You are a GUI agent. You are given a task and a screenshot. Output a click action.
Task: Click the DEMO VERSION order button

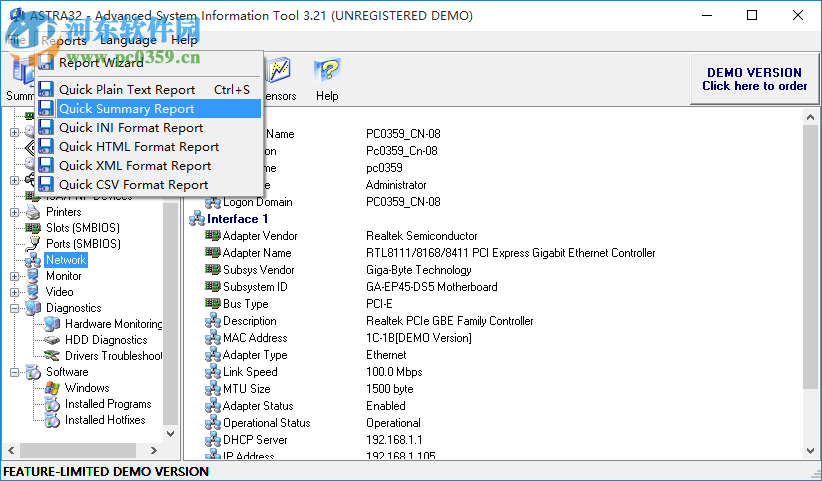tap(754, 79)
